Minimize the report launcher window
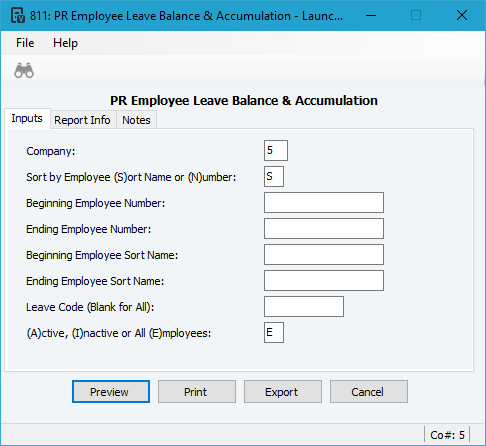486x446 pixels. [x=371, y=15]
